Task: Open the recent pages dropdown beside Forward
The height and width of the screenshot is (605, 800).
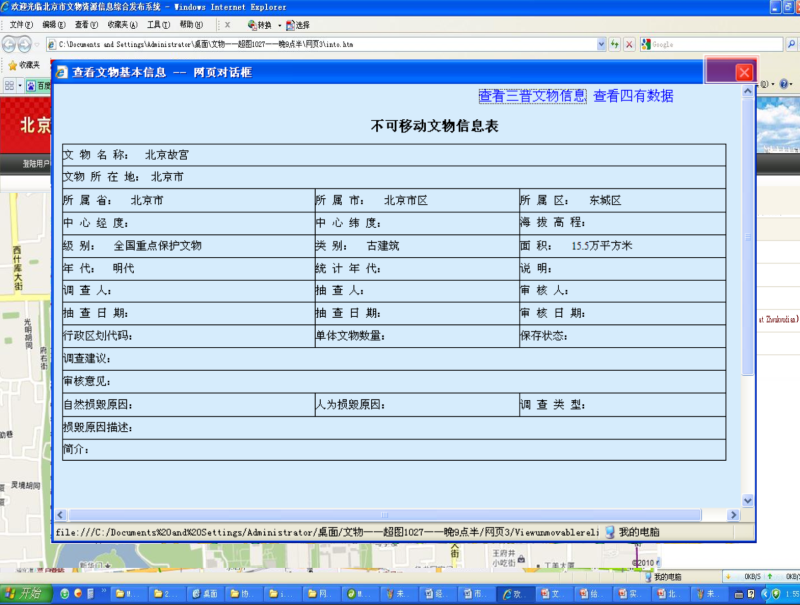Action: [x=37, y=45]
